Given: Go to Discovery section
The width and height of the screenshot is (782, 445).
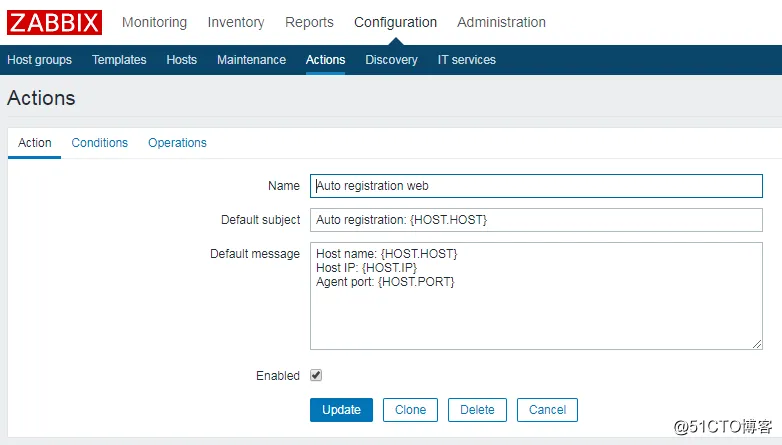Looking at the screenshot, I should click(x=391, y=60).
